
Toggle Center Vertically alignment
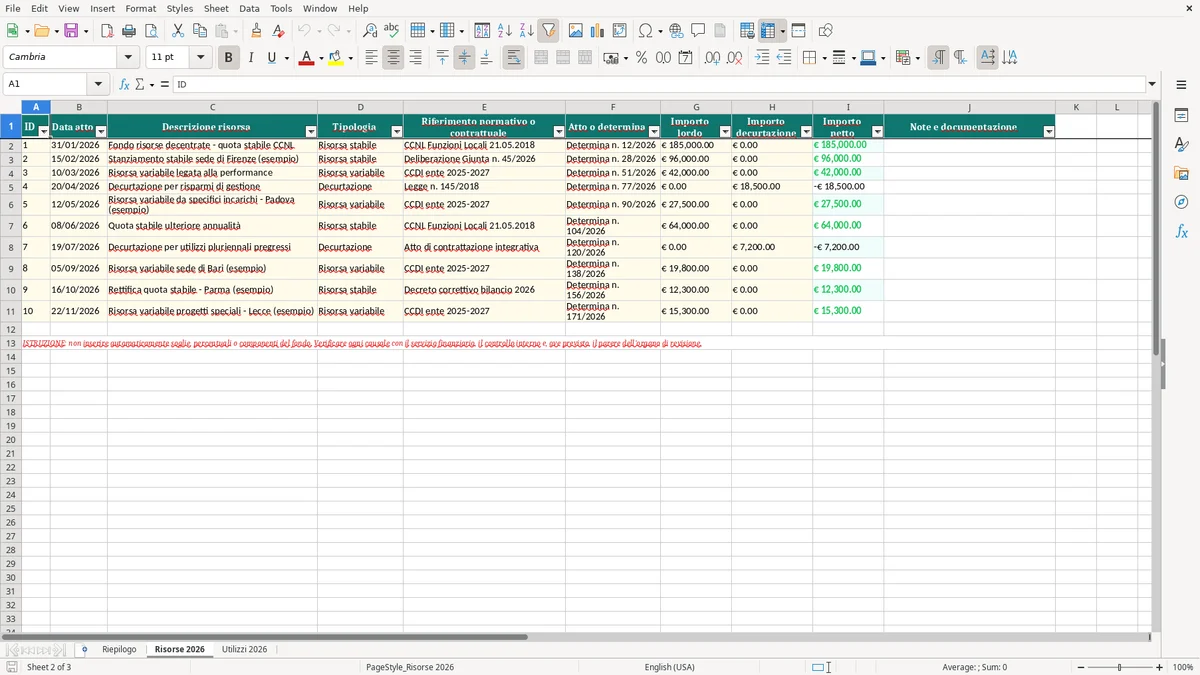464,58
